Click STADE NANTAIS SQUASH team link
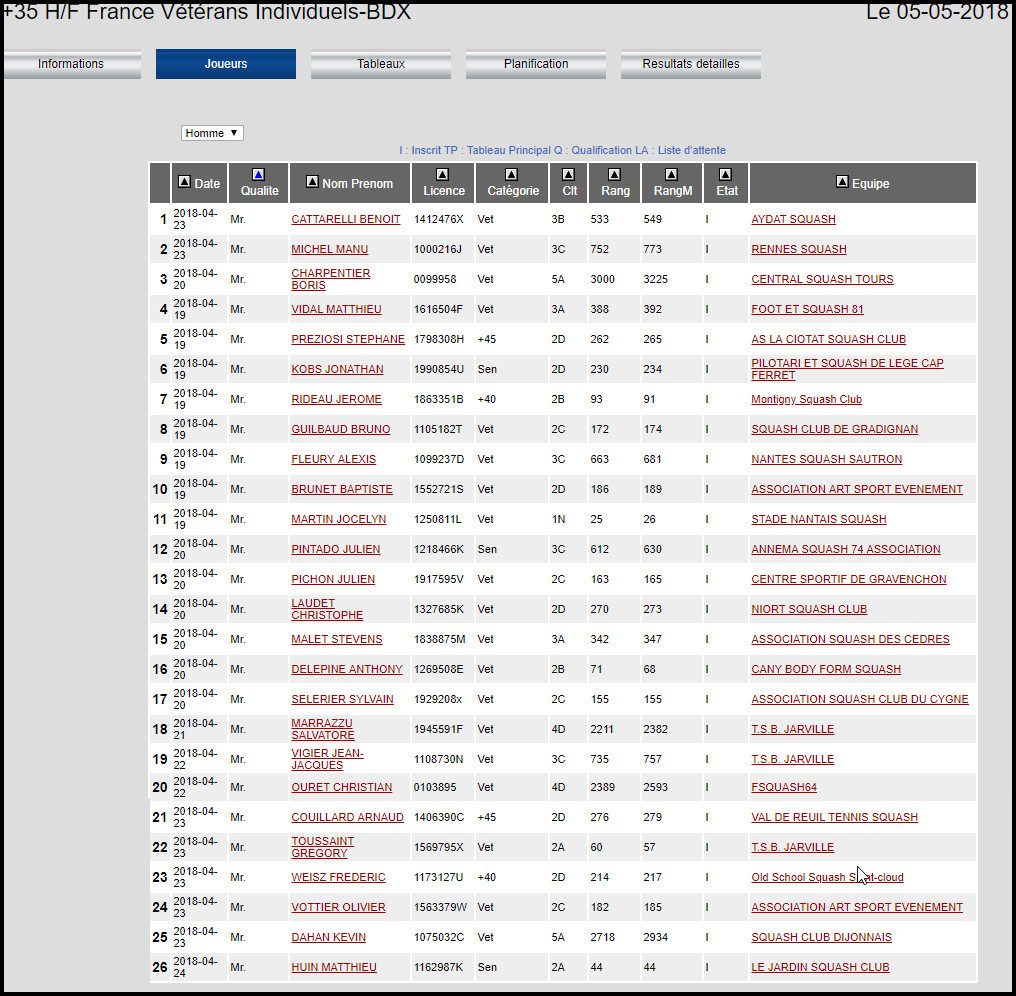 click(819, 519)
